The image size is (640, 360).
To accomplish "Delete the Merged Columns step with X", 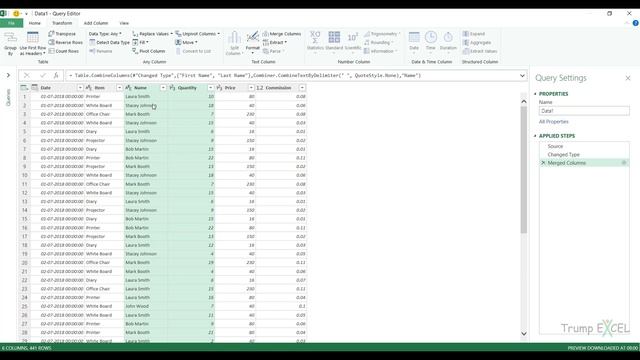I will click(x=543, y=162).
